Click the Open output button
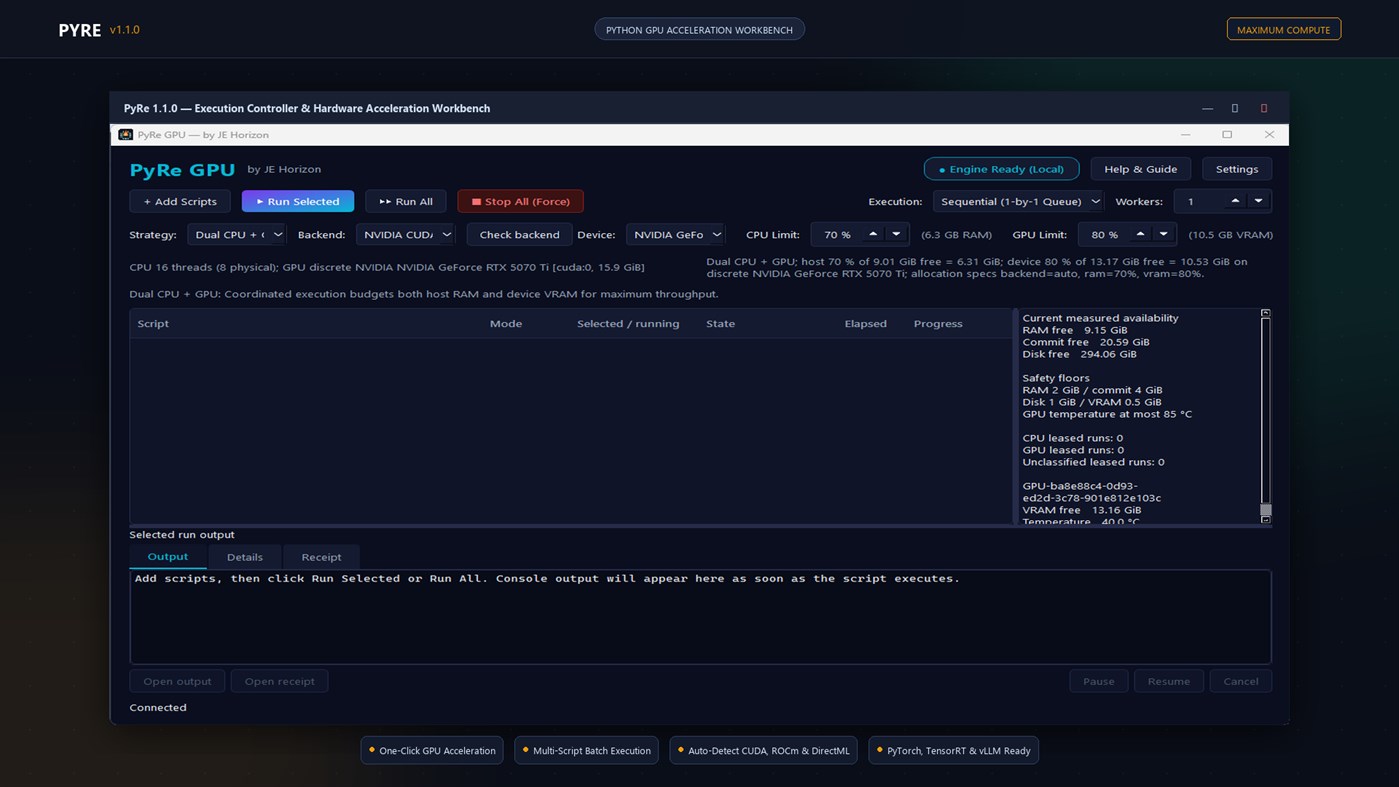Screen dimensions: 1399x787 (177, 681)
